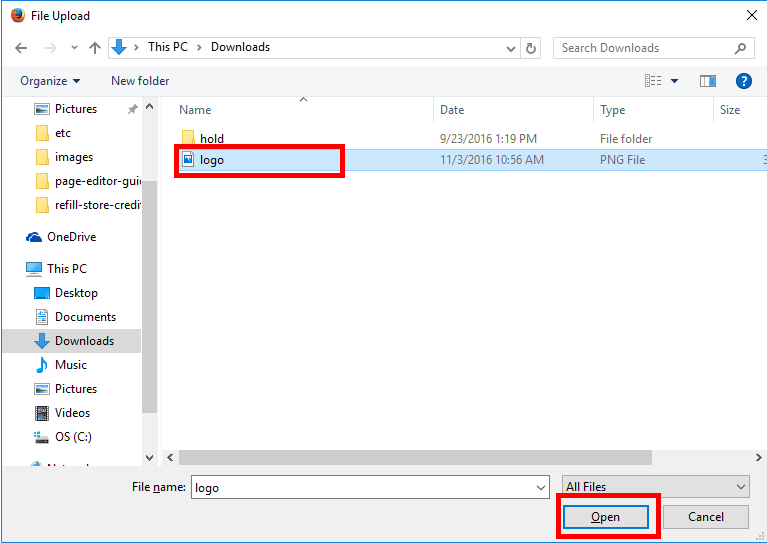Open OS (C:) drive in navigation pane
The image size is (767, 543).
62,437
